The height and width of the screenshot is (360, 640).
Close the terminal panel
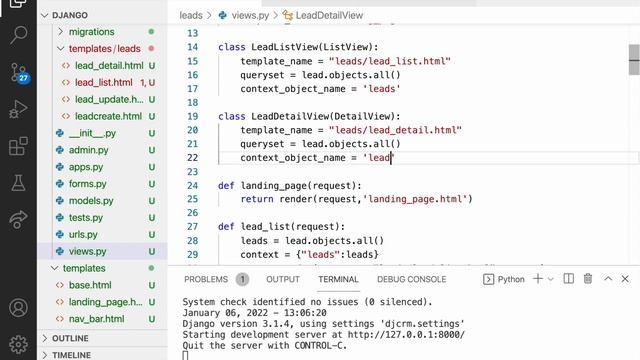click(625, 279)
